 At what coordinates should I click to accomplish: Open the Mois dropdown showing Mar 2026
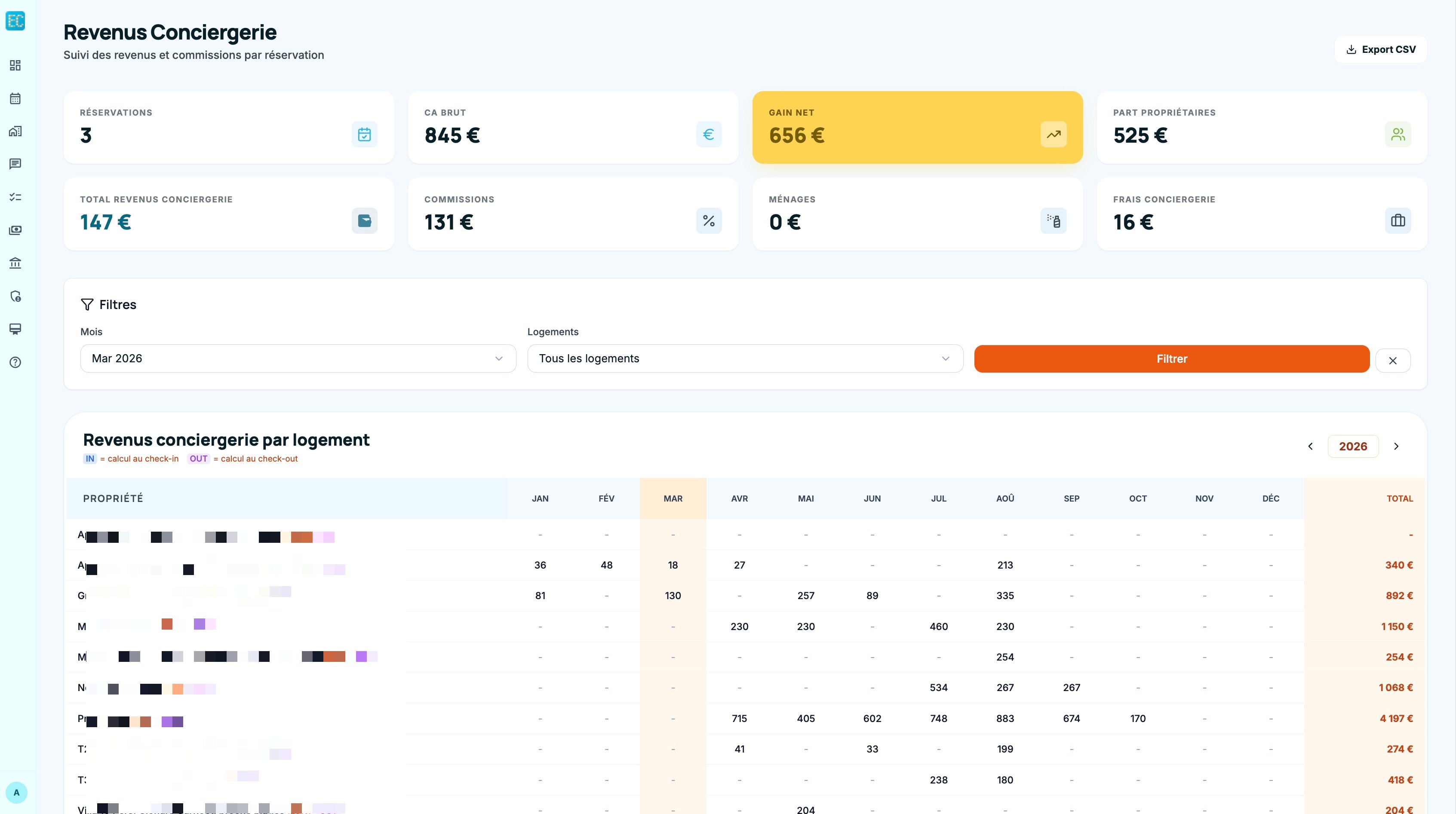[x=298, y=359]
